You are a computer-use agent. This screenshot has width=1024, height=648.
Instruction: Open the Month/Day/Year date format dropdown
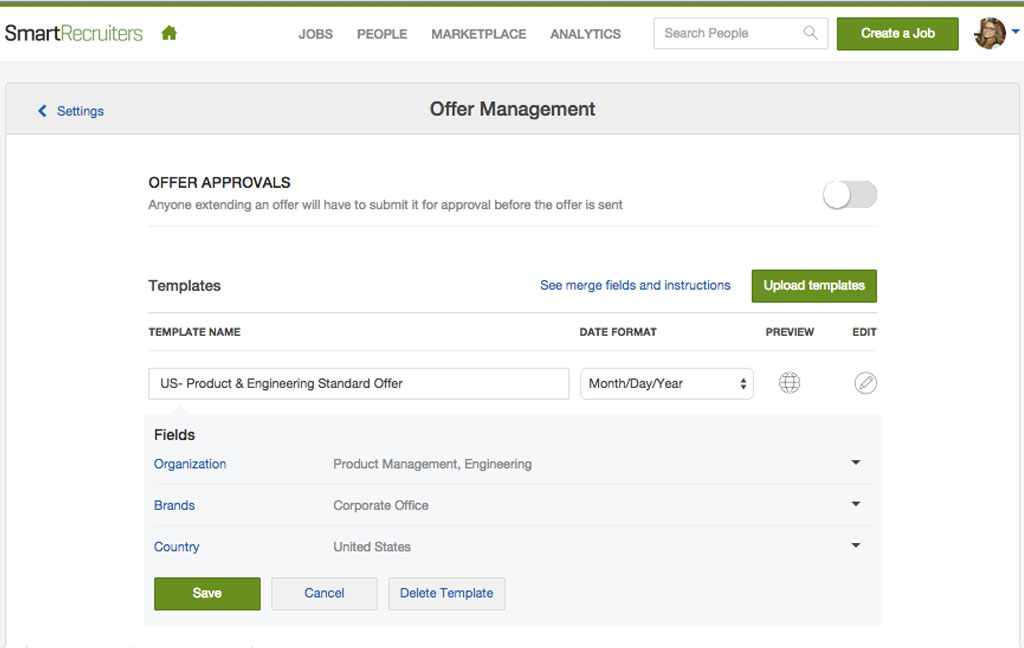tap(667, 384)
